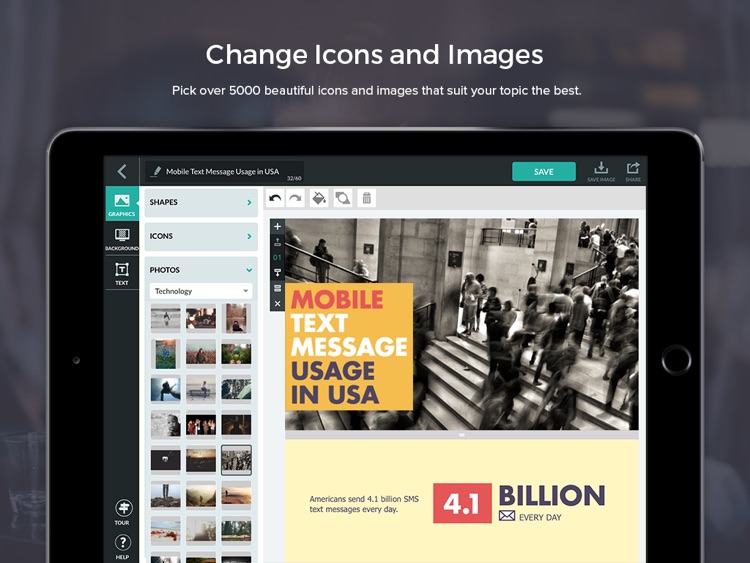Delete selection with trash can icon
This screenshot has width=750, height=563.
tap(366, 198)
